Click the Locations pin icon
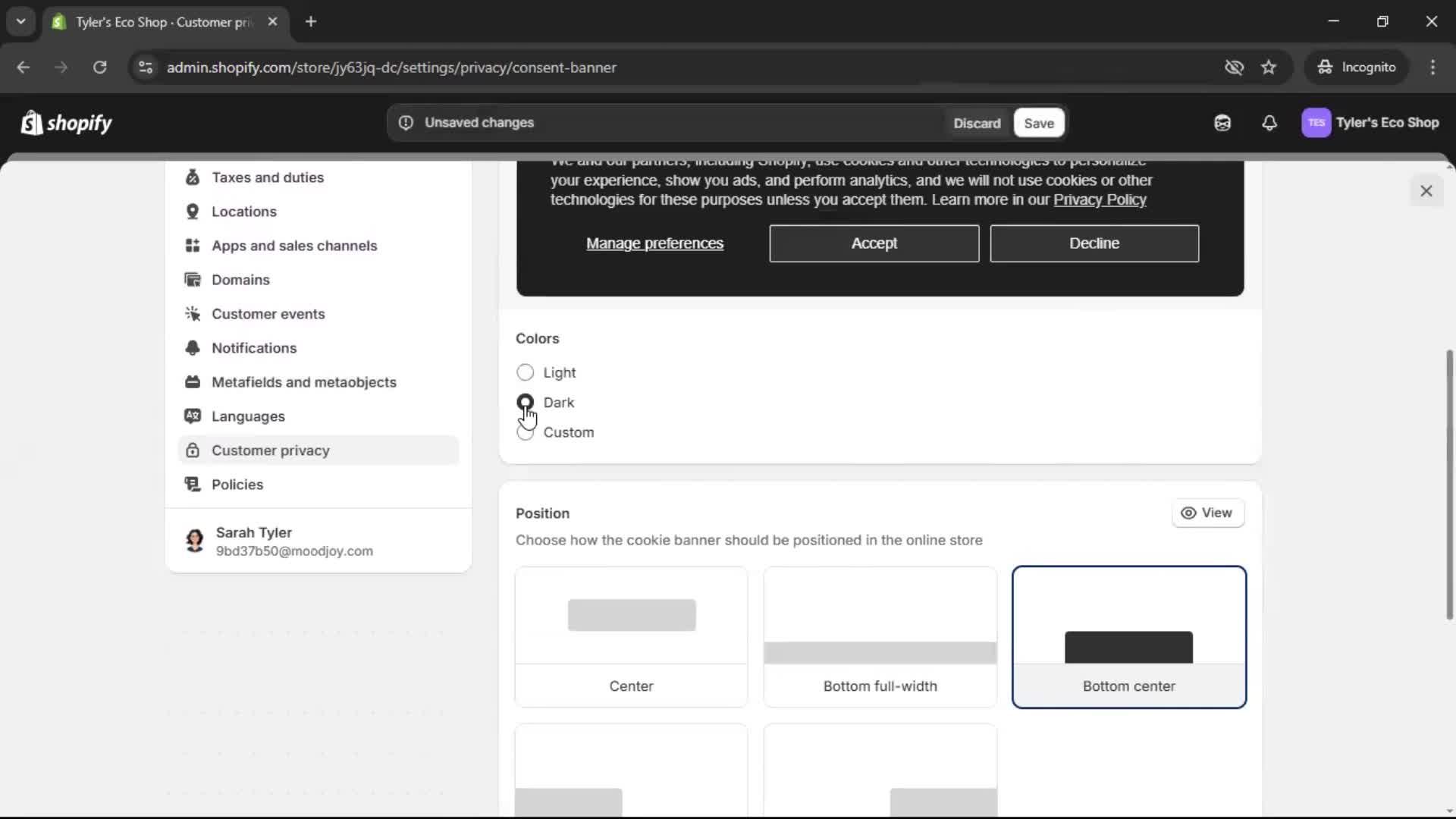 tap(193, 212)
